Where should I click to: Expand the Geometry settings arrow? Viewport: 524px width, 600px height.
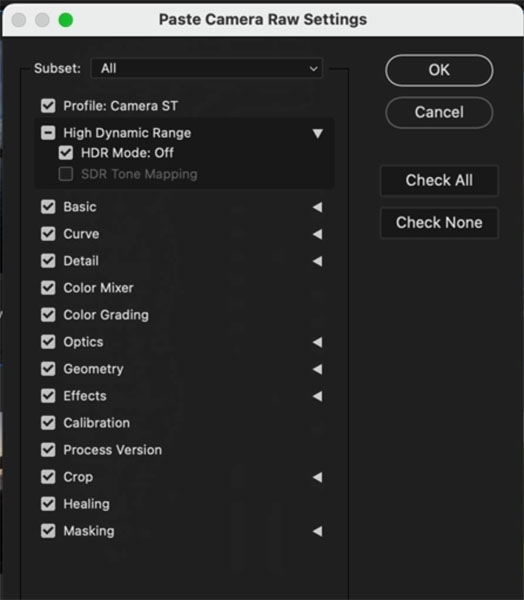(317, 369)
